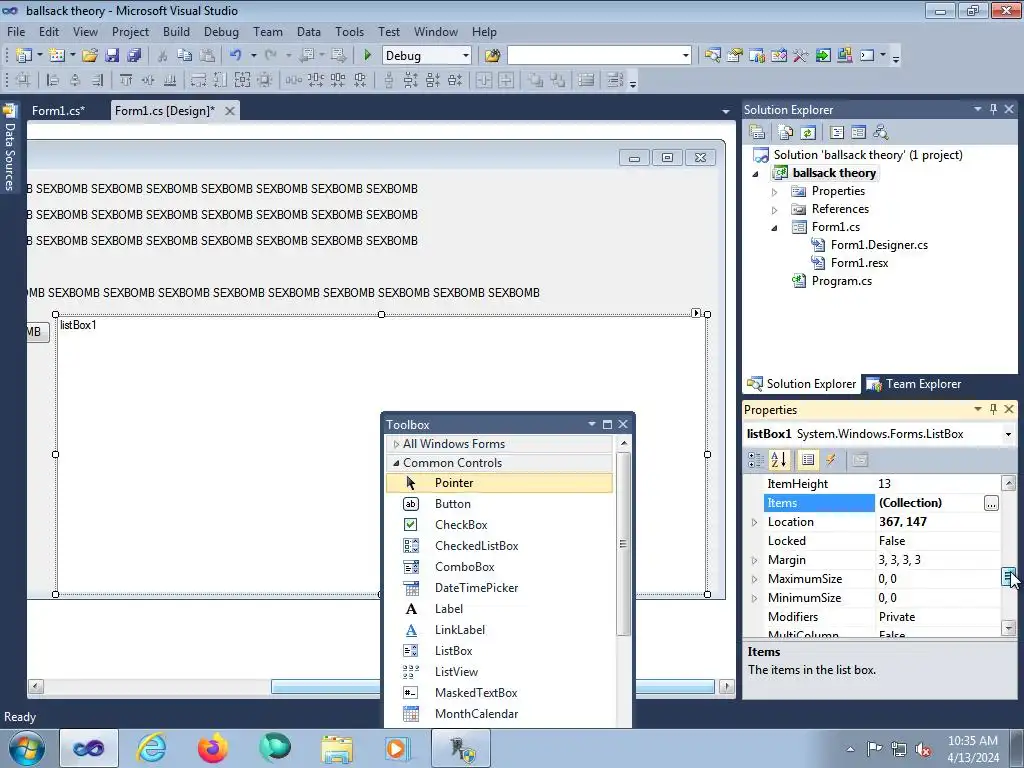Click the New Project toolbar icon
The image size is (1024, 768).
[x=24, y=56]
